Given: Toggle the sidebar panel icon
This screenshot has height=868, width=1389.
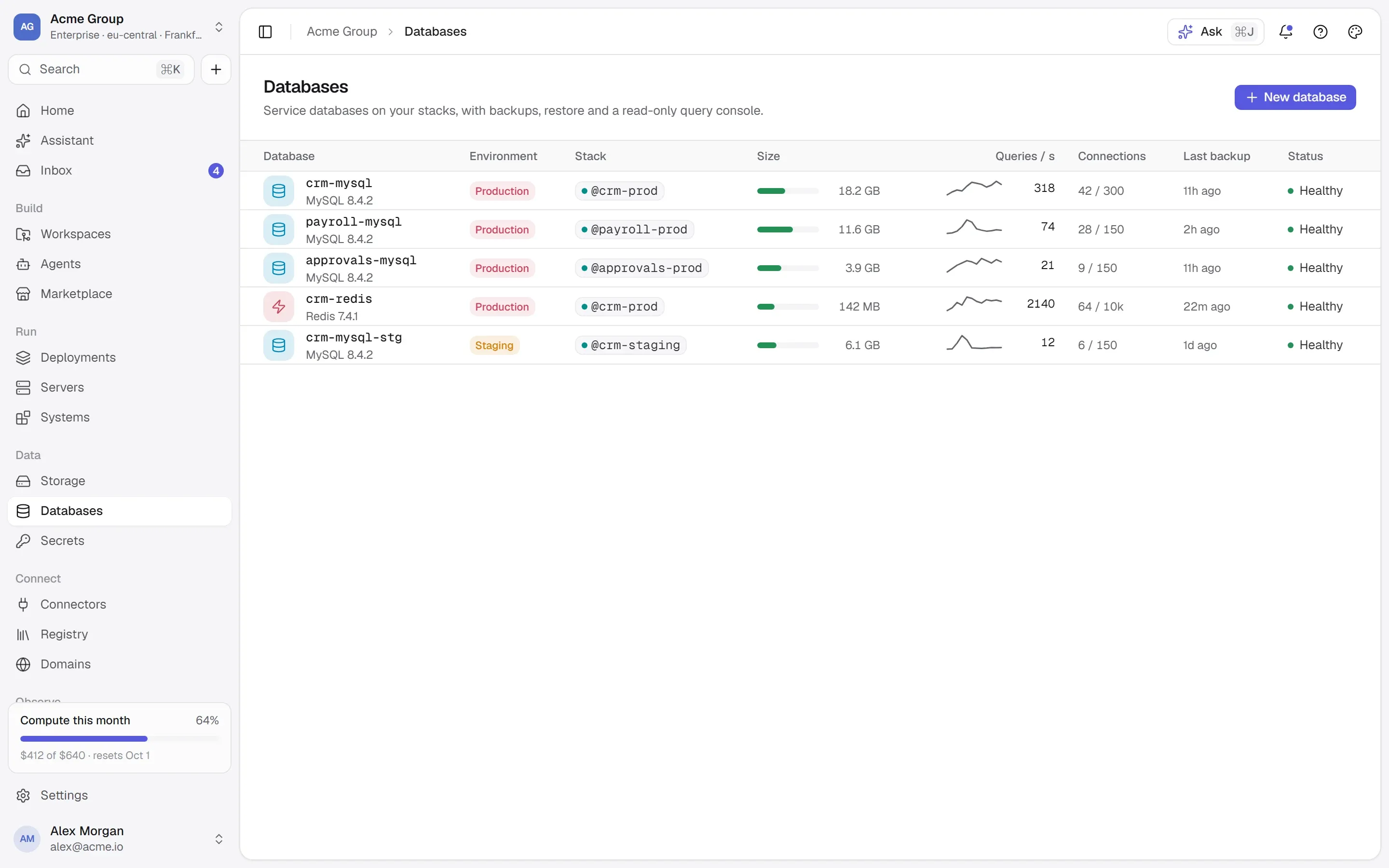Looking at the screenshot, I should [x=265, y=31].
